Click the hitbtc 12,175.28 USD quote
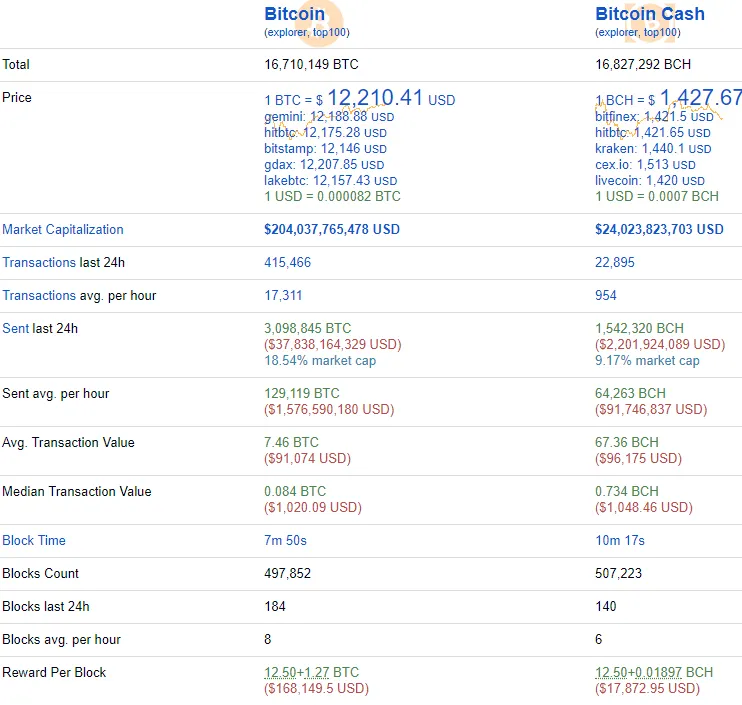 [325, 133]
